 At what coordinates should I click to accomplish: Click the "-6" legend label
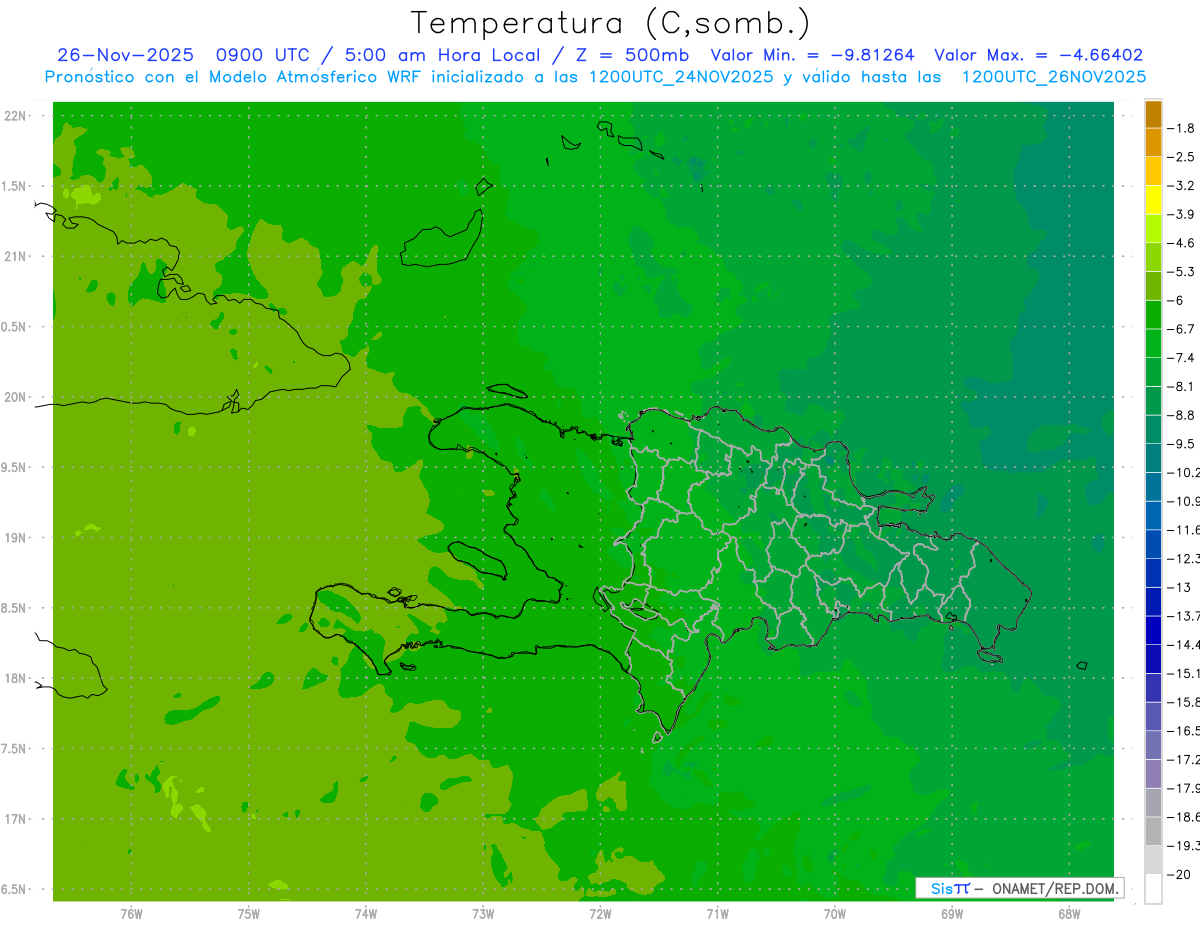(x=1176, y=300)
